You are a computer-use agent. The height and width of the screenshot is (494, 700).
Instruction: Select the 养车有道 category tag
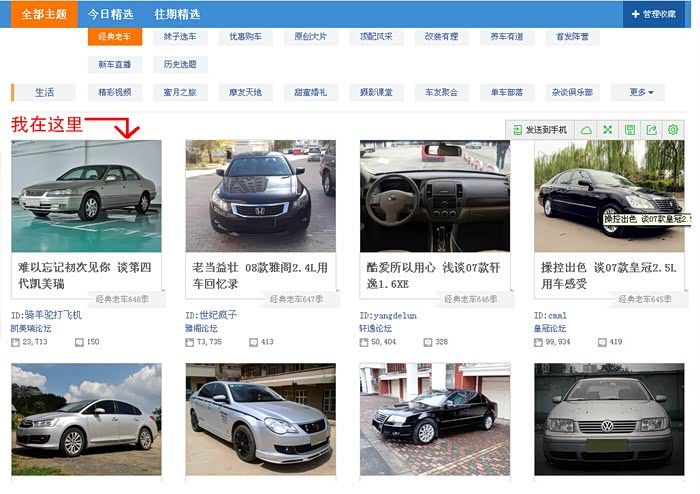pyautogui.click(x=507, y=37)
